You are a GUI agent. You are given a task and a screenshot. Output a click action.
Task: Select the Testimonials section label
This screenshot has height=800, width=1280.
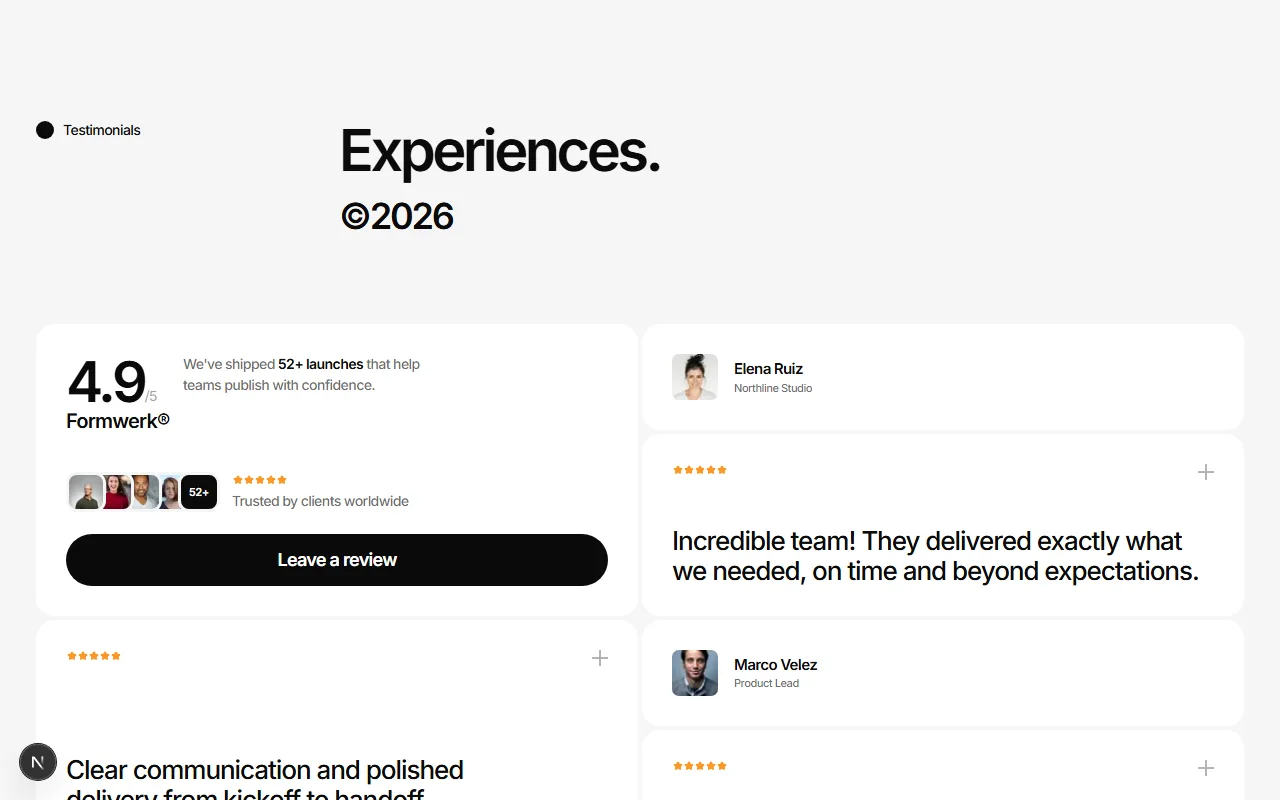coord(102,130)
